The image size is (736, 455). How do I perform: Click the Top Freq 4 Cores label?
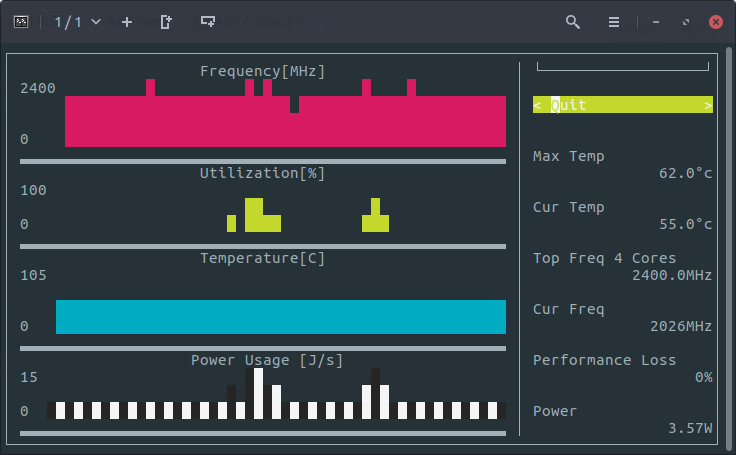pos(604,258)
